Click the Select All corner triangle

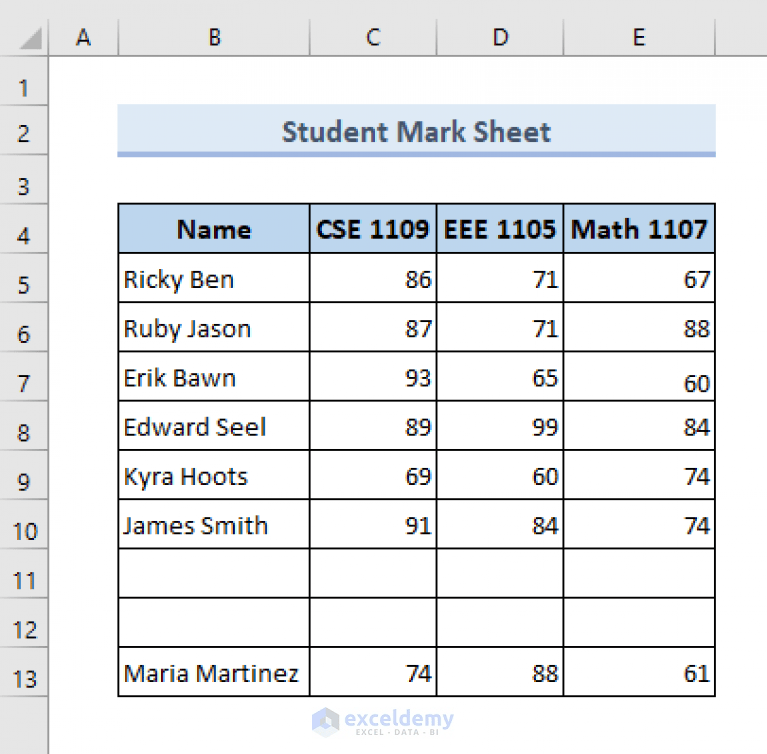click(x=31, y=39)
